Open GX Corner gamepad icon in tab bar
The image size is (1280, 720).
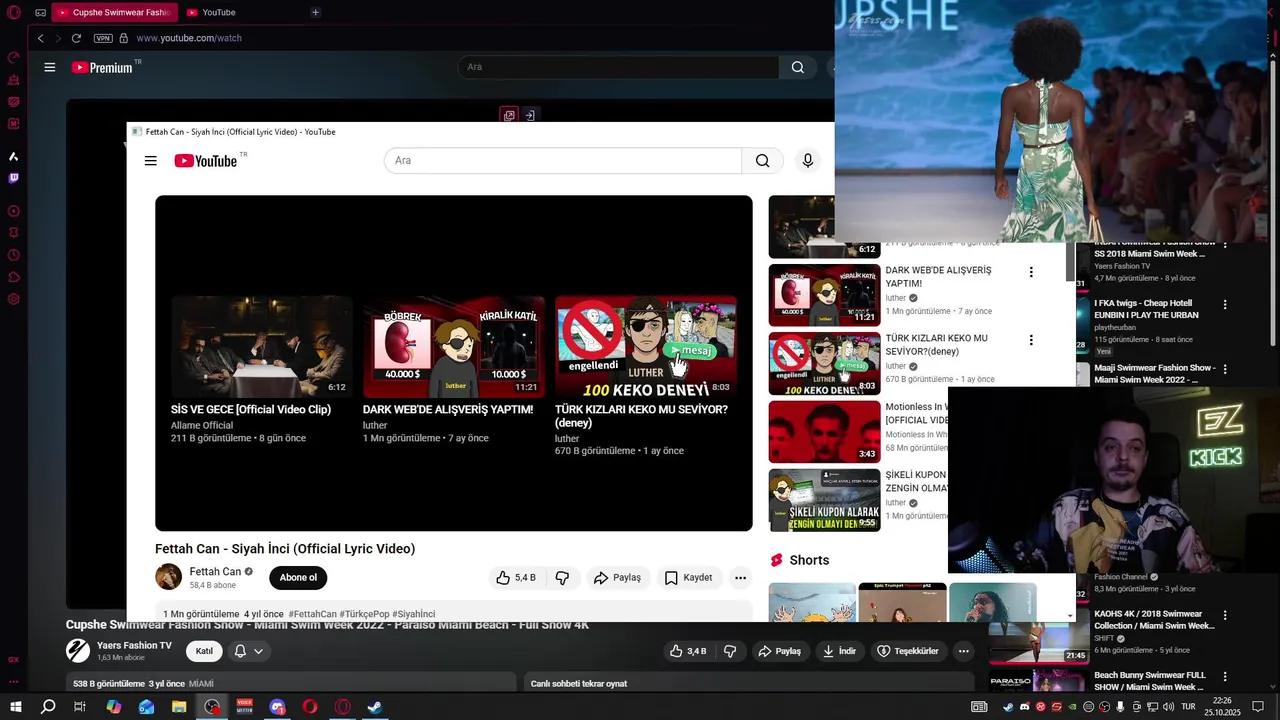[x=40, y=13]
